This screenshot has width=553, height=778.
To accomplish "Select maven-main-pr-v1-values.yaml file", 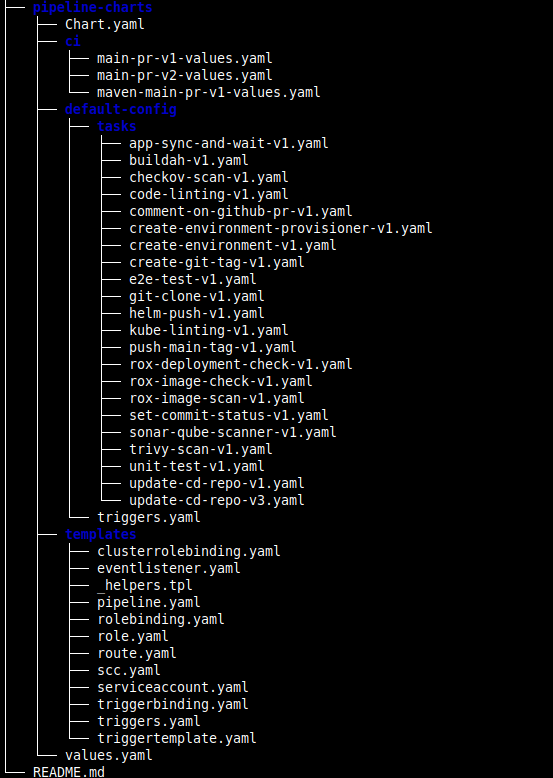I will point(208,92).
